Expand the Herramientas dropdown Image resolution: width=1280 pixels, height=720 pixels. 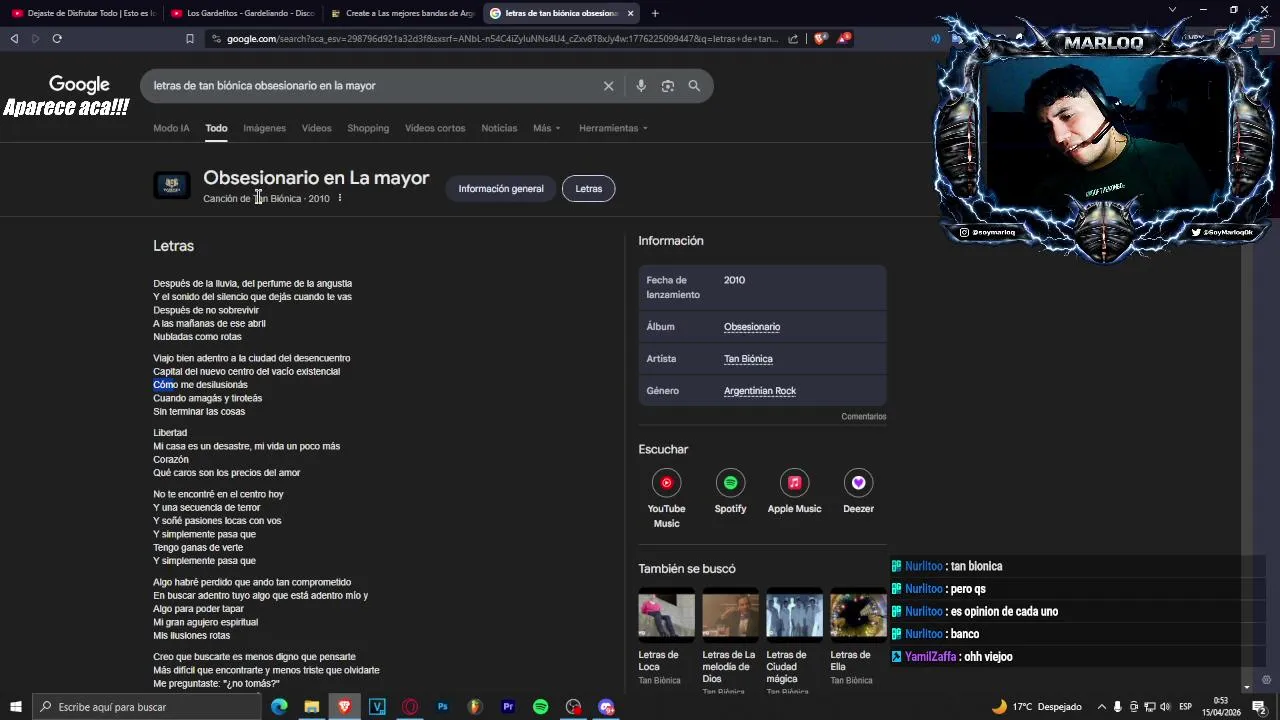[x=613, y=128]
